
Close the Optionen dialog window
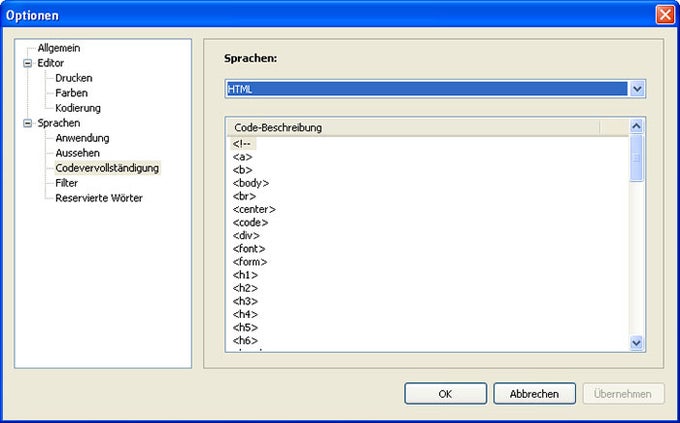click(665, 15)
